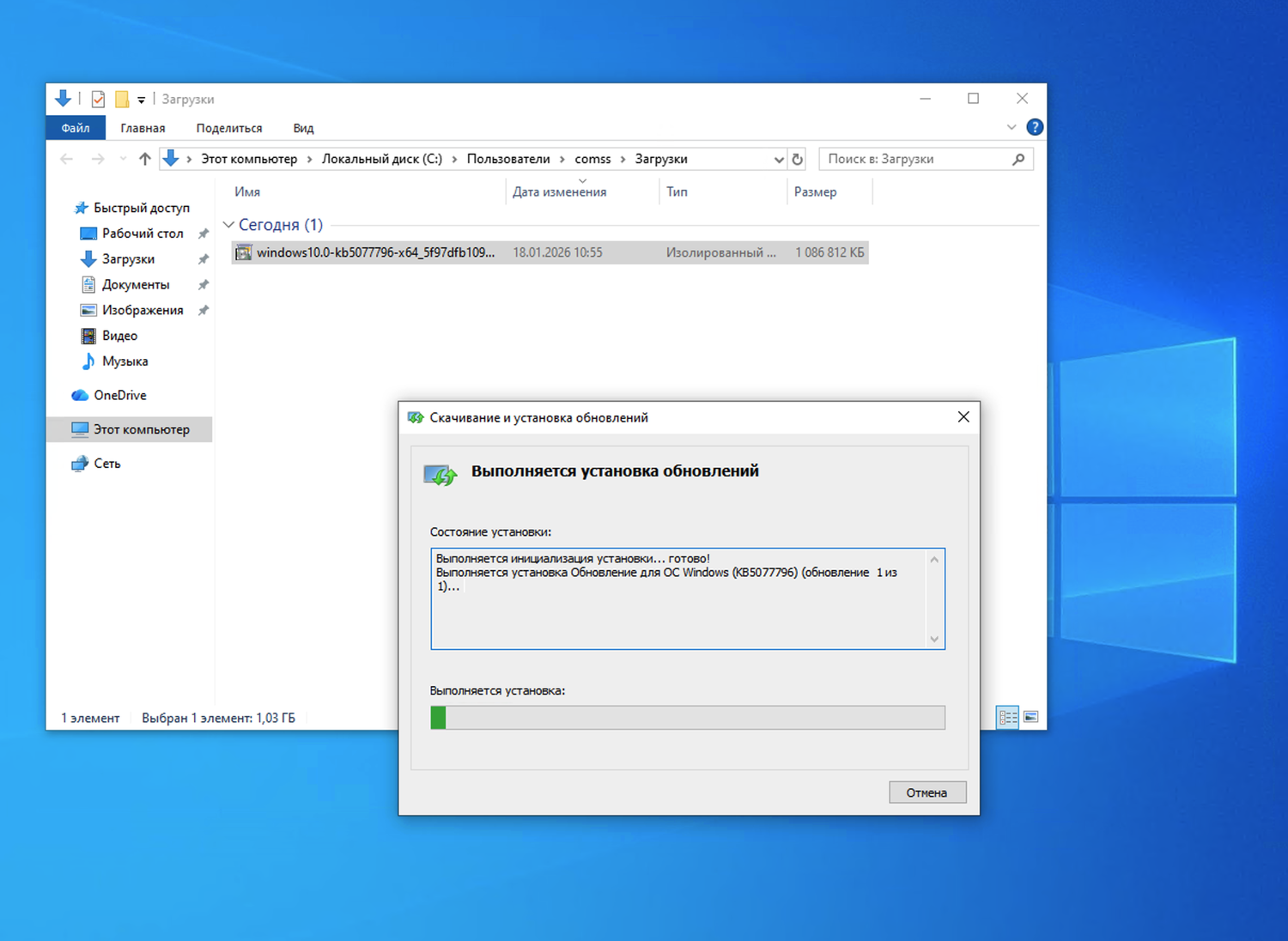Click the small icon in the update dialog title bar
The height and width of the screenshot is (941, 1288).
coord(416,417)
